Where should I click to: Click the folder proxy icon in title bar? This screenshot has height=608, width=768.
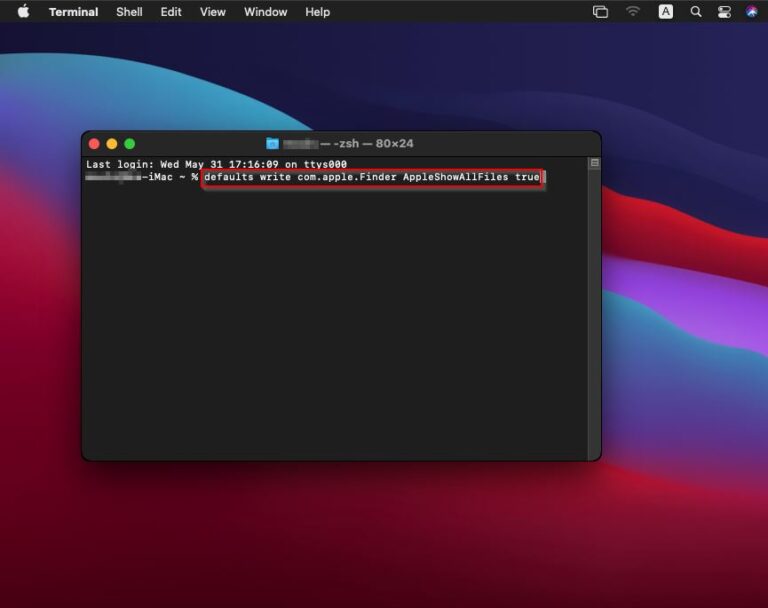(x=272, y=144)
